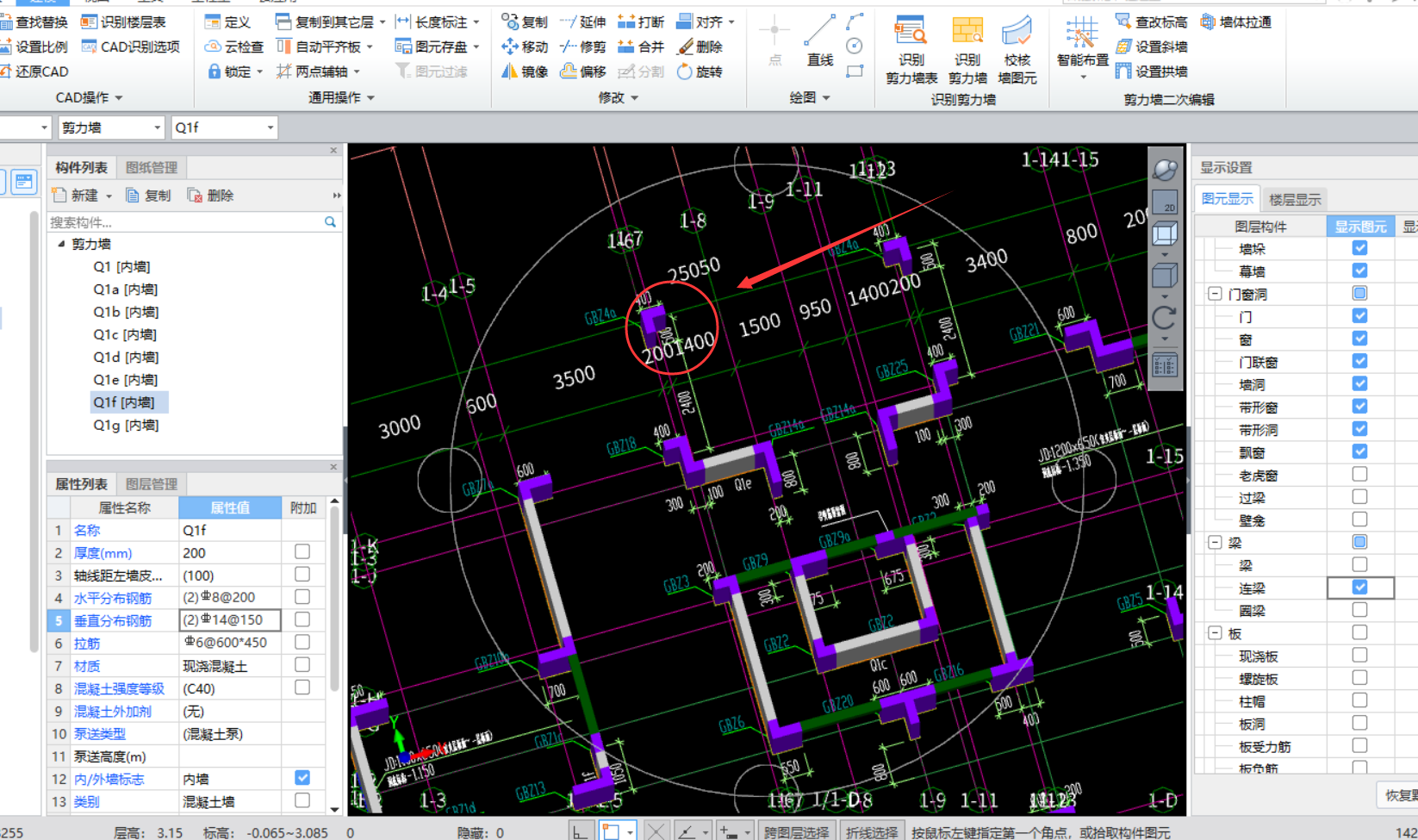Select 直线 (Line) drawing tool
The width and height of the screenshot is (1418, 840).
pos(819,41)
